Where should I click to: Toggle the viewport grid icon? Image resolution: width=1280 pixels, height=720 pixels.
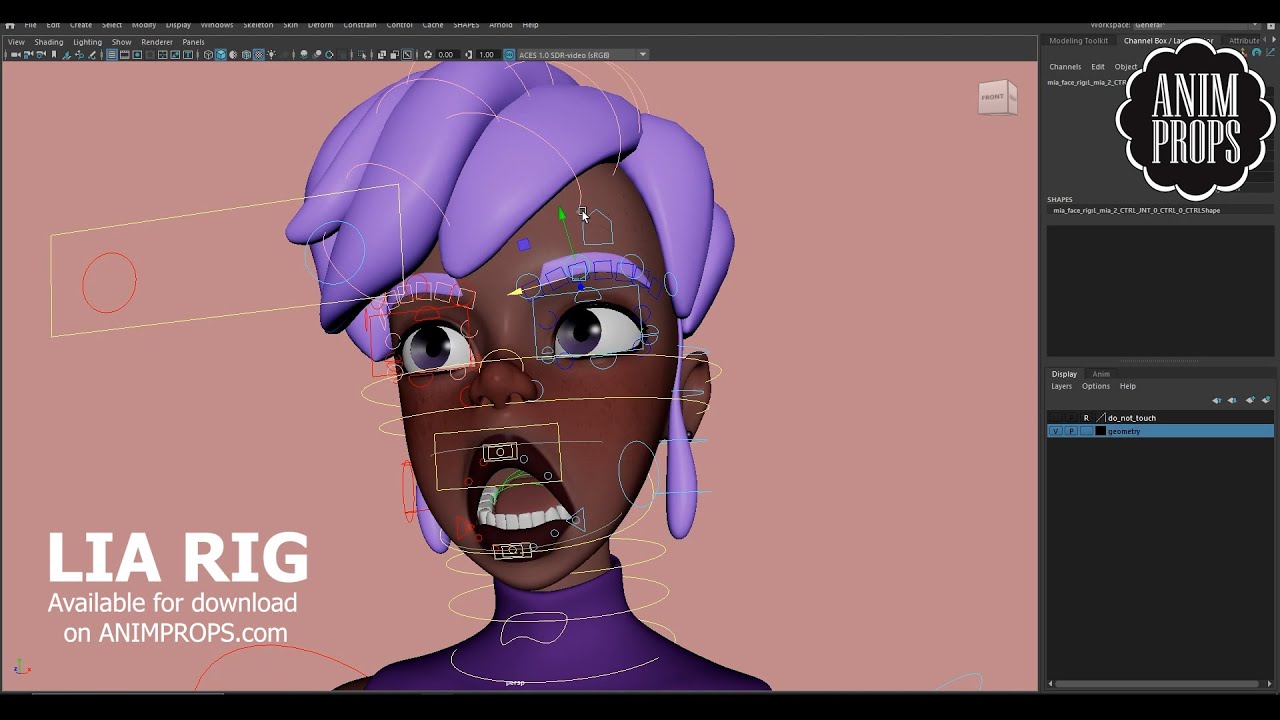click(112, 54)
